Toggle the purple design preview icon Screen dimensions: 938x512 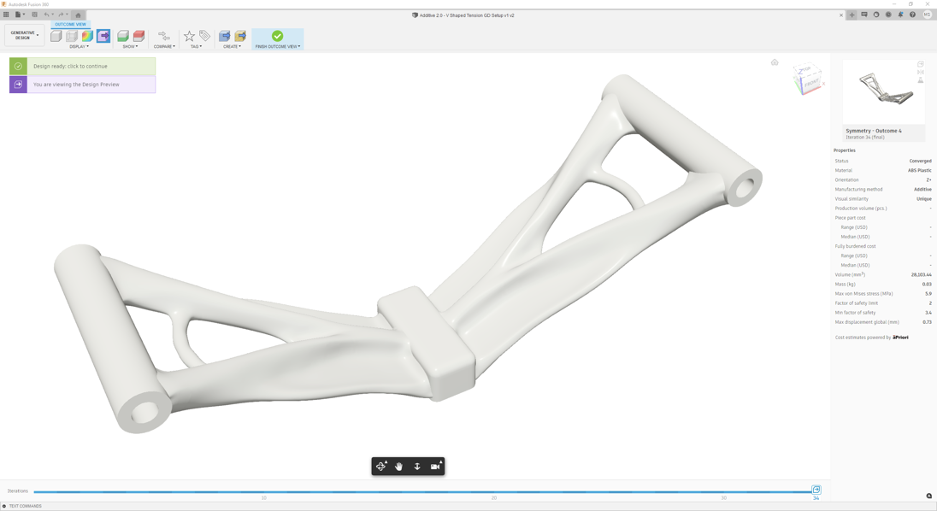[103, 36]
